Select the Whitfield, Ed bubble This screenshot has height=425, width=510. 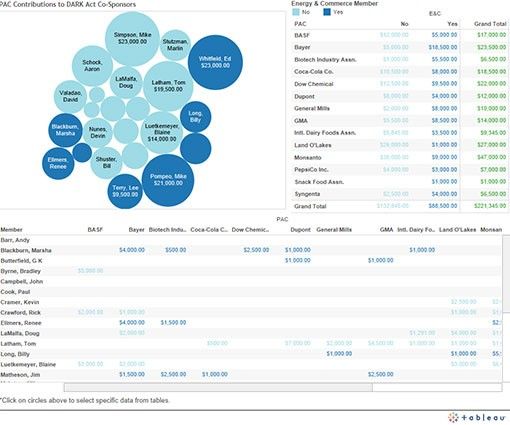coord(215,62)
